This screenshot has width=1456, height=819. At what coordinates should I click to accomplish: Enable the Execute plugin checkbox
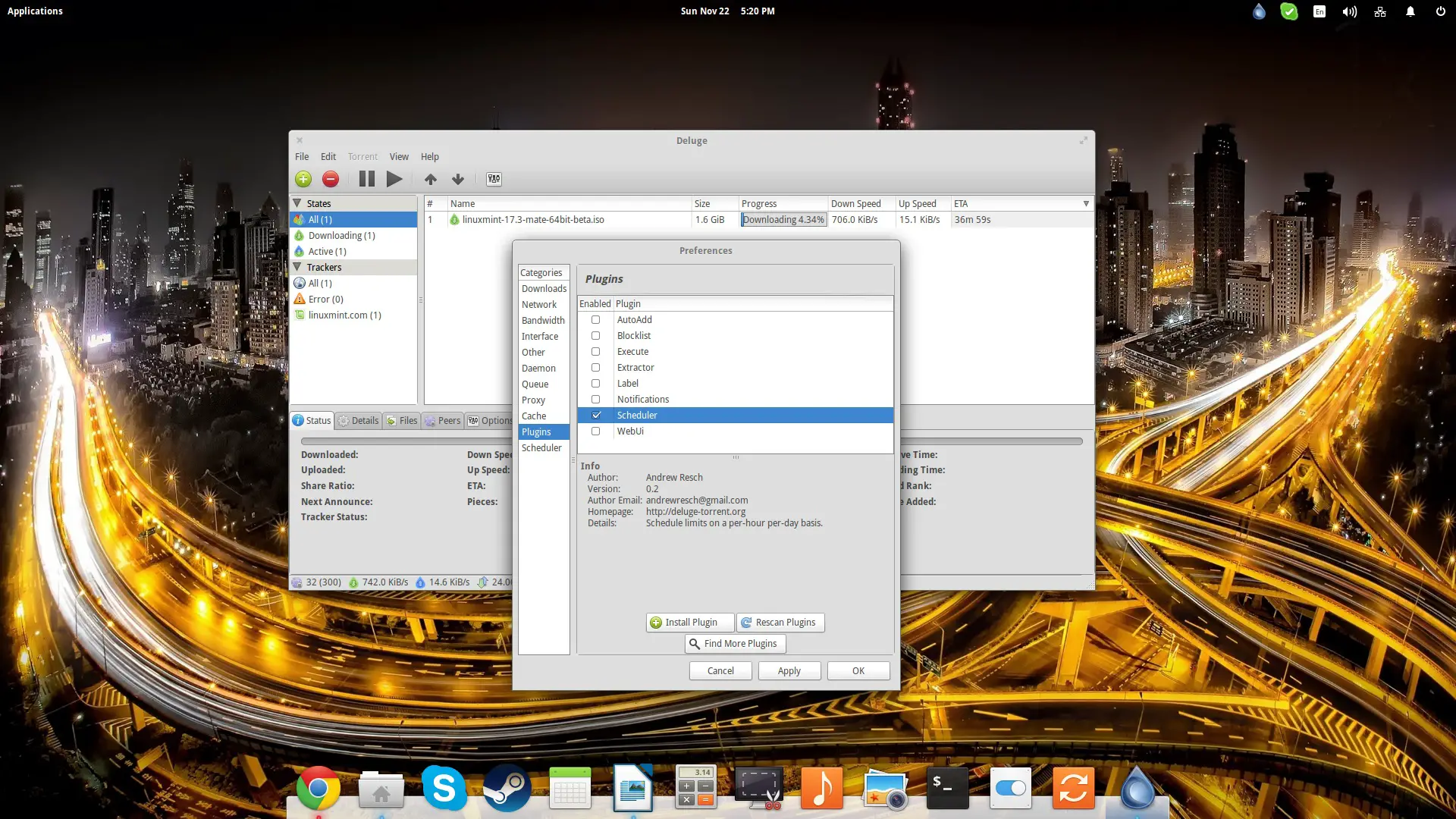click(x=595, y=351)
